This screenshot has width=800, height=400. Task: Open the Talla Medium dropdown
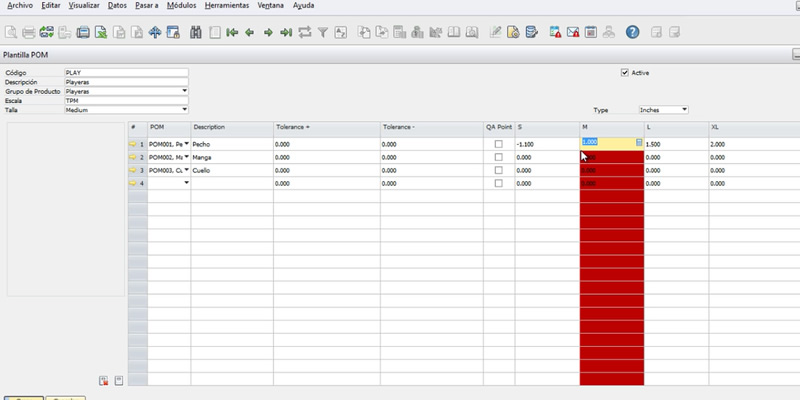click(x=184, y=110)
